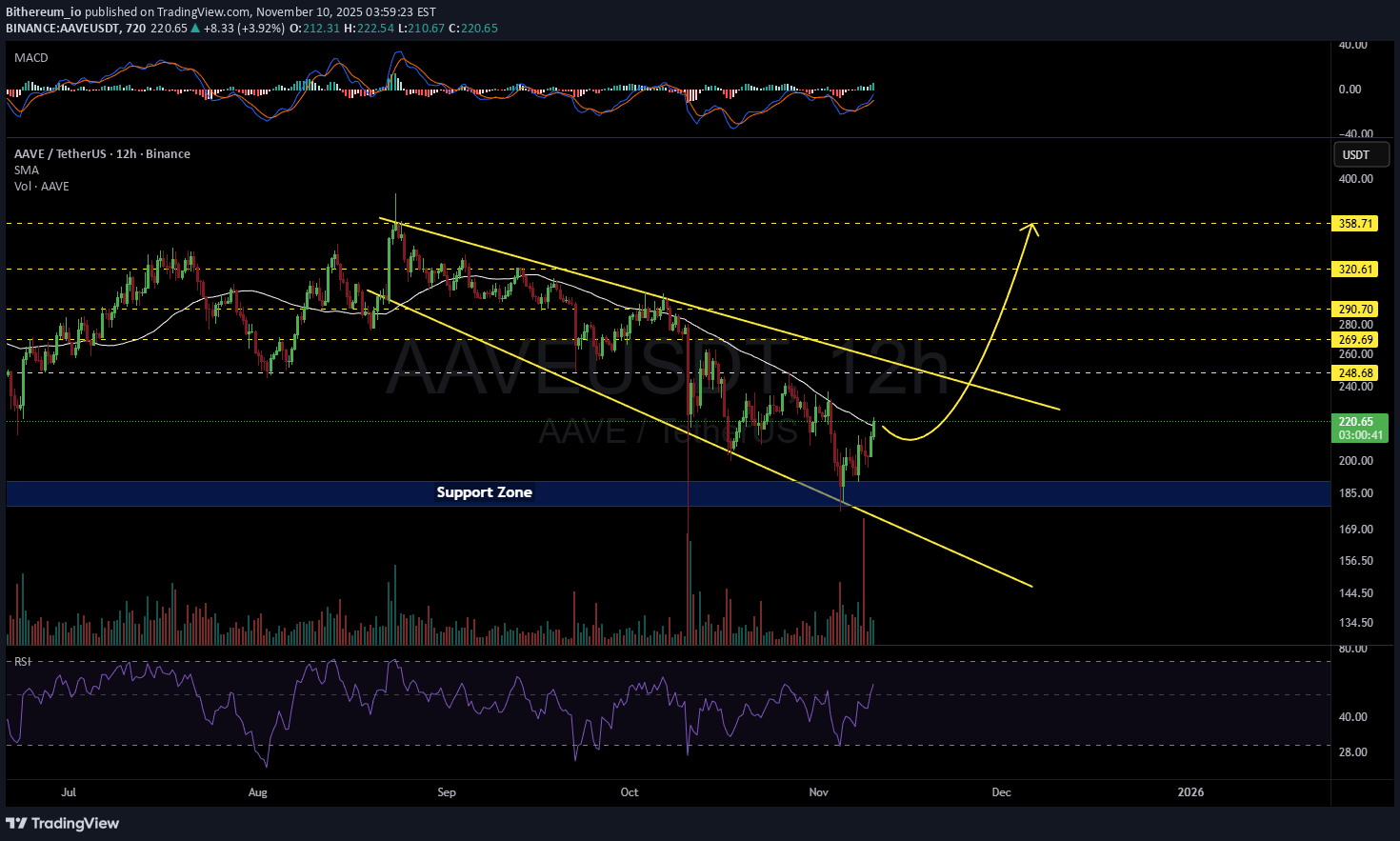This screenshot has width=1400, height=841.
Task: Open the USDT currency selector
Action: tap(1361, 154)
